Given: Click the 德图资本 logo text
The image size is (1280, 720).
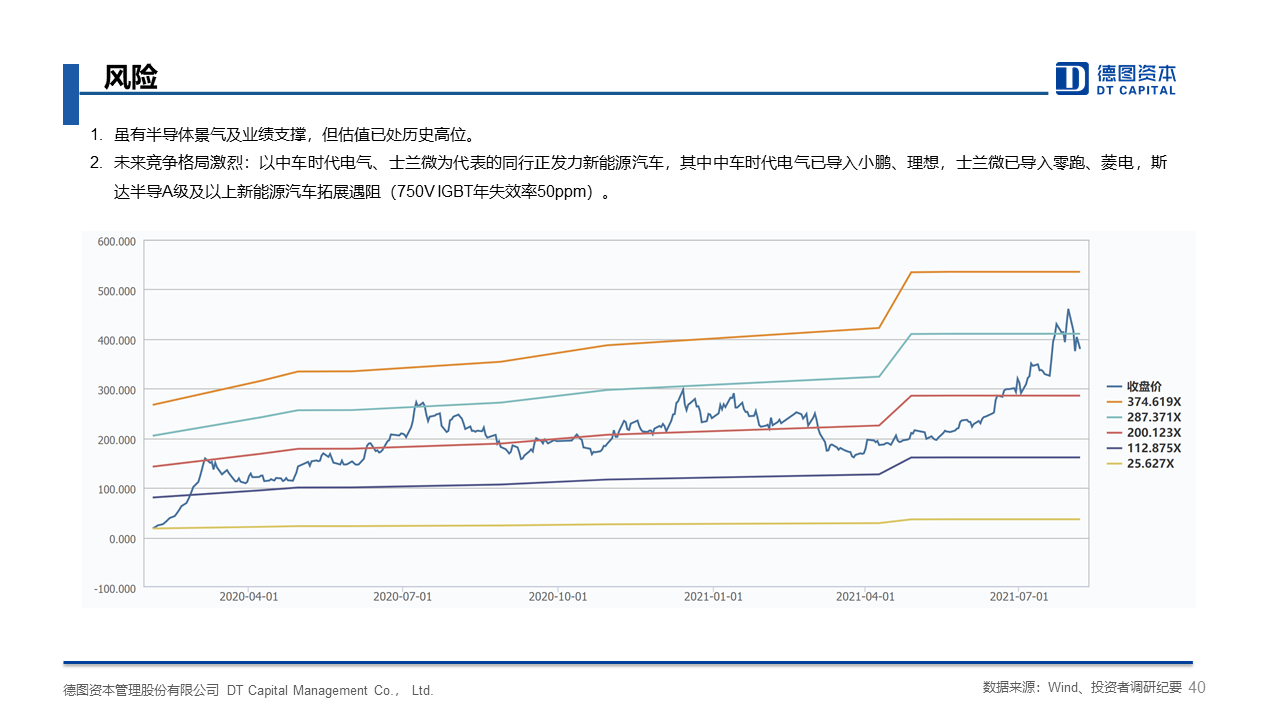Looking at the screenshot, I should coord(1136,73).
